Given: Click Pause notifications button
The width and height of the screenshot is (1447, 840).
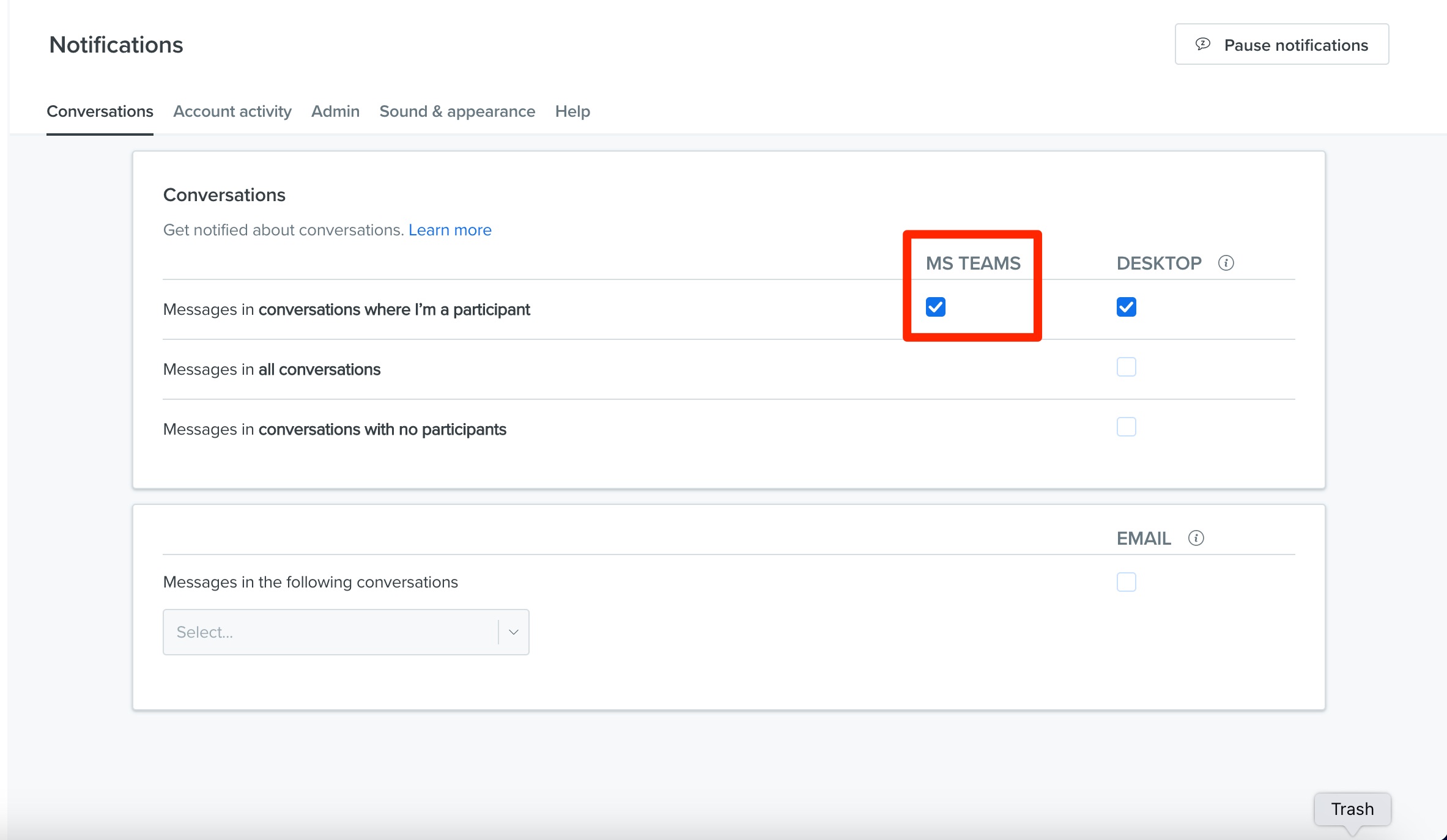Looking at the screenshot, I should [x=1281, y=44].
